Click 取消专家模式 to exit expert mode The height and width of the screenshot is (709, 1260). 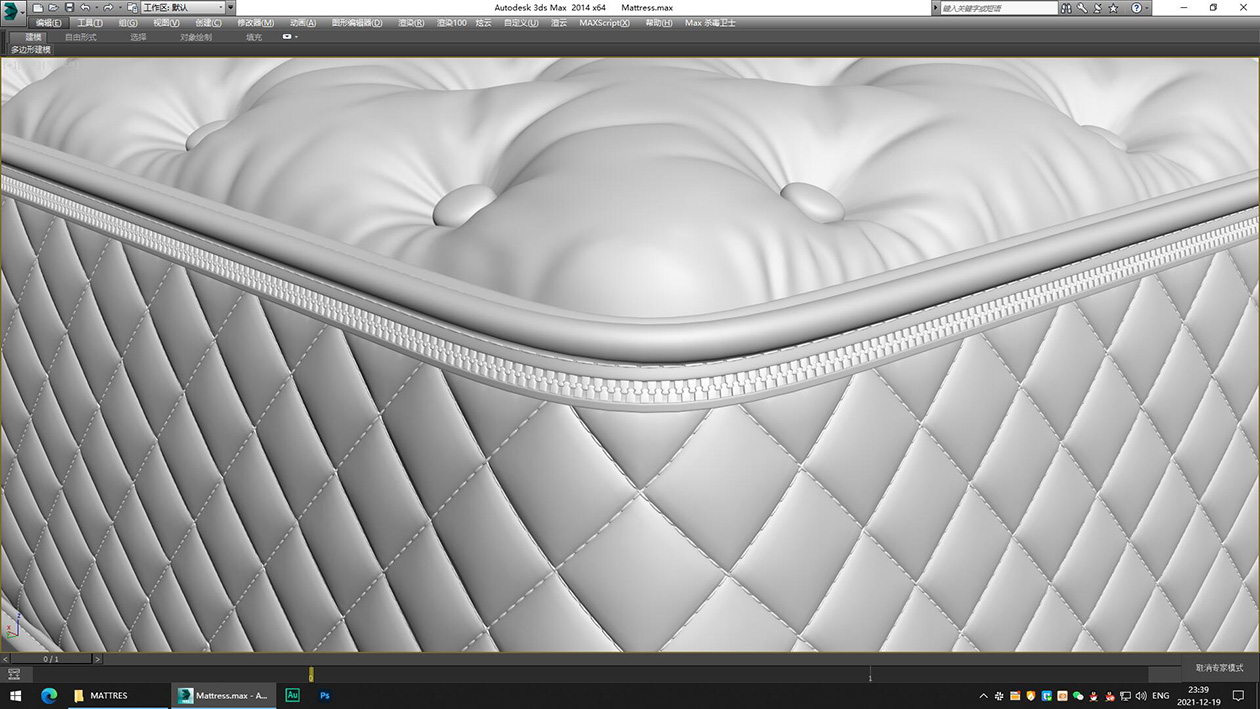click(x=1220, y=667)
